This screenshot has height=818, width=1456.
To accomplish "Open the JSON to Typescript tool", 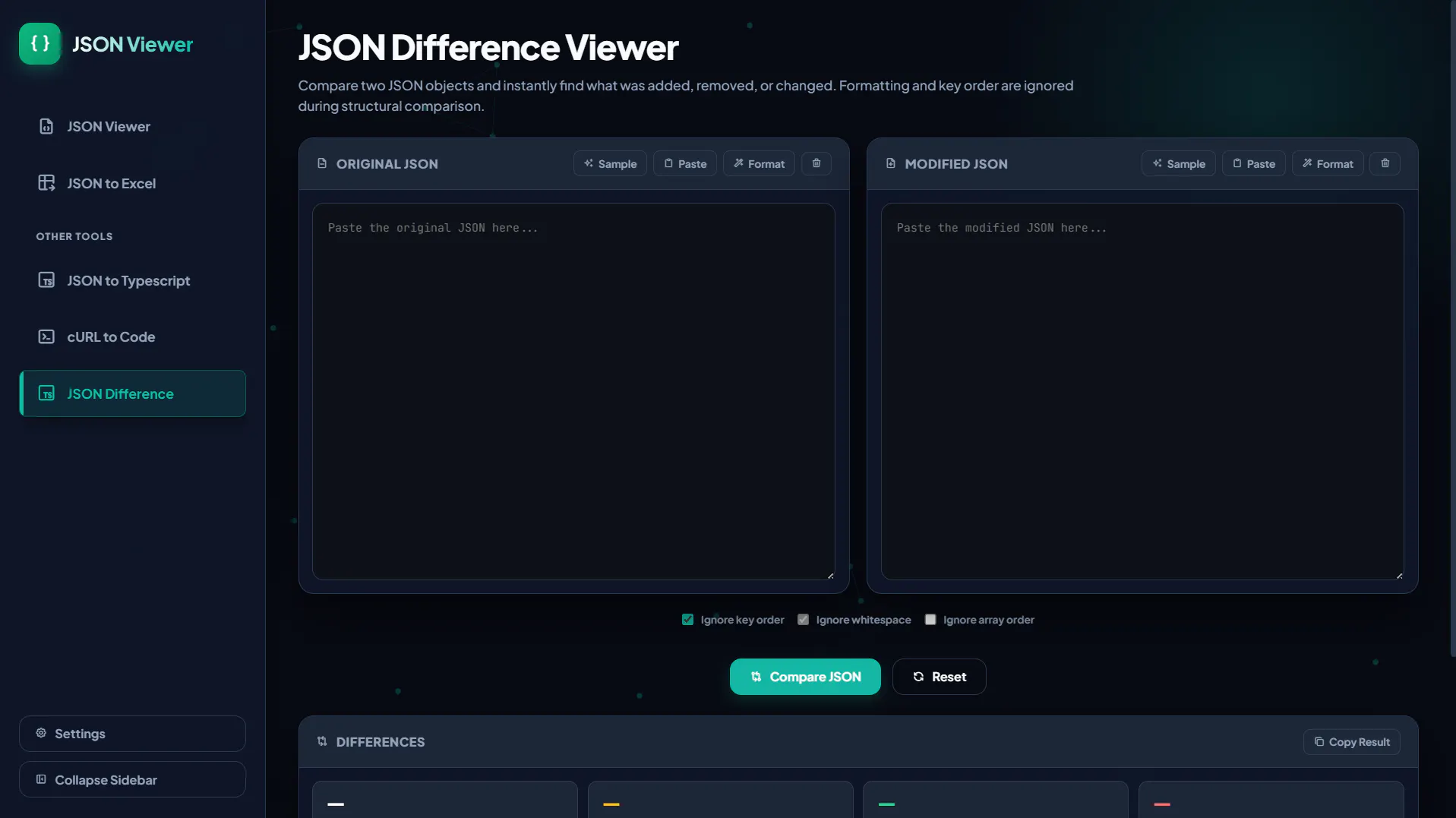I will coord(132,280).
